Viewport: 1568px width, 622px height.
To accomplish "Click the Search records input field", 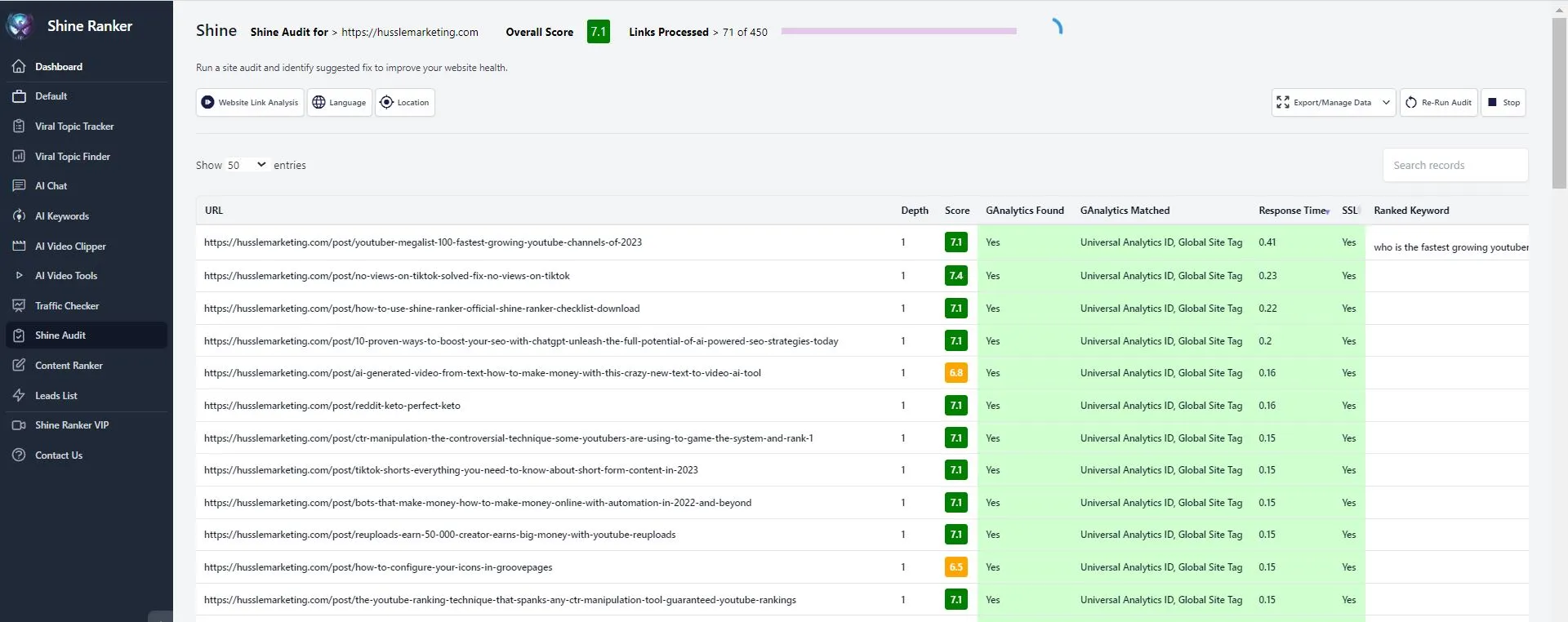I will [1455, 165].
